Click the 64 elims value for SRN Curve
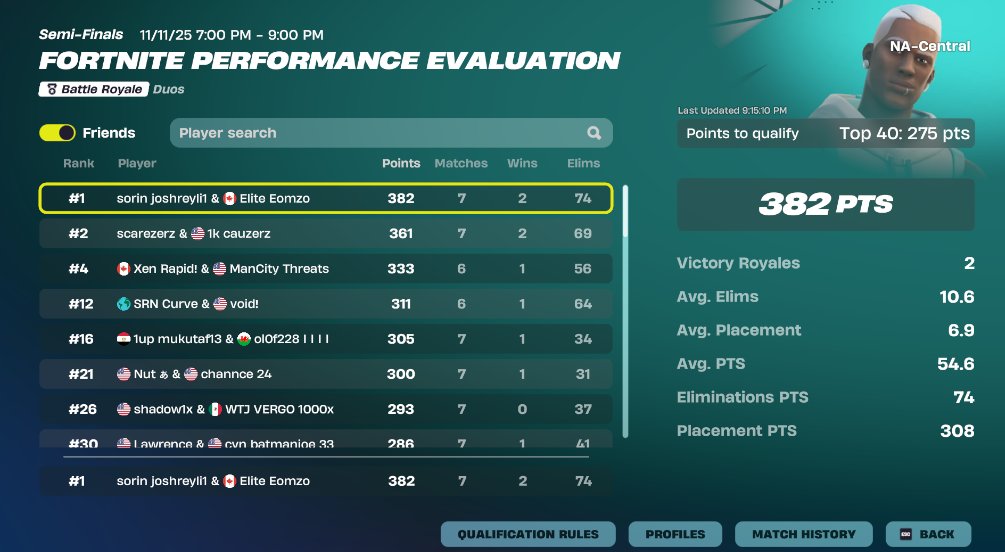The height and width of the screenshot is (552, 1005). [x=583, y=304]
